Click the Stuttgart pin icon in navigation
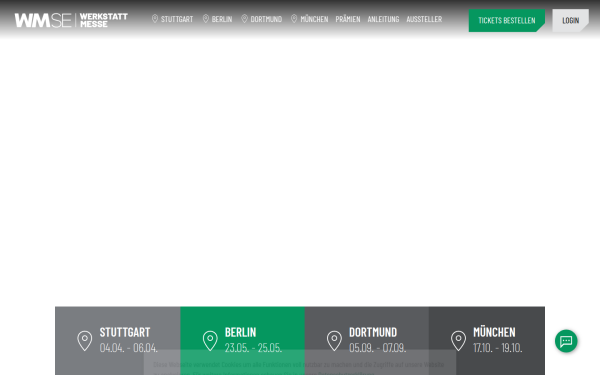Screen dimensions: 600x375 155,19
